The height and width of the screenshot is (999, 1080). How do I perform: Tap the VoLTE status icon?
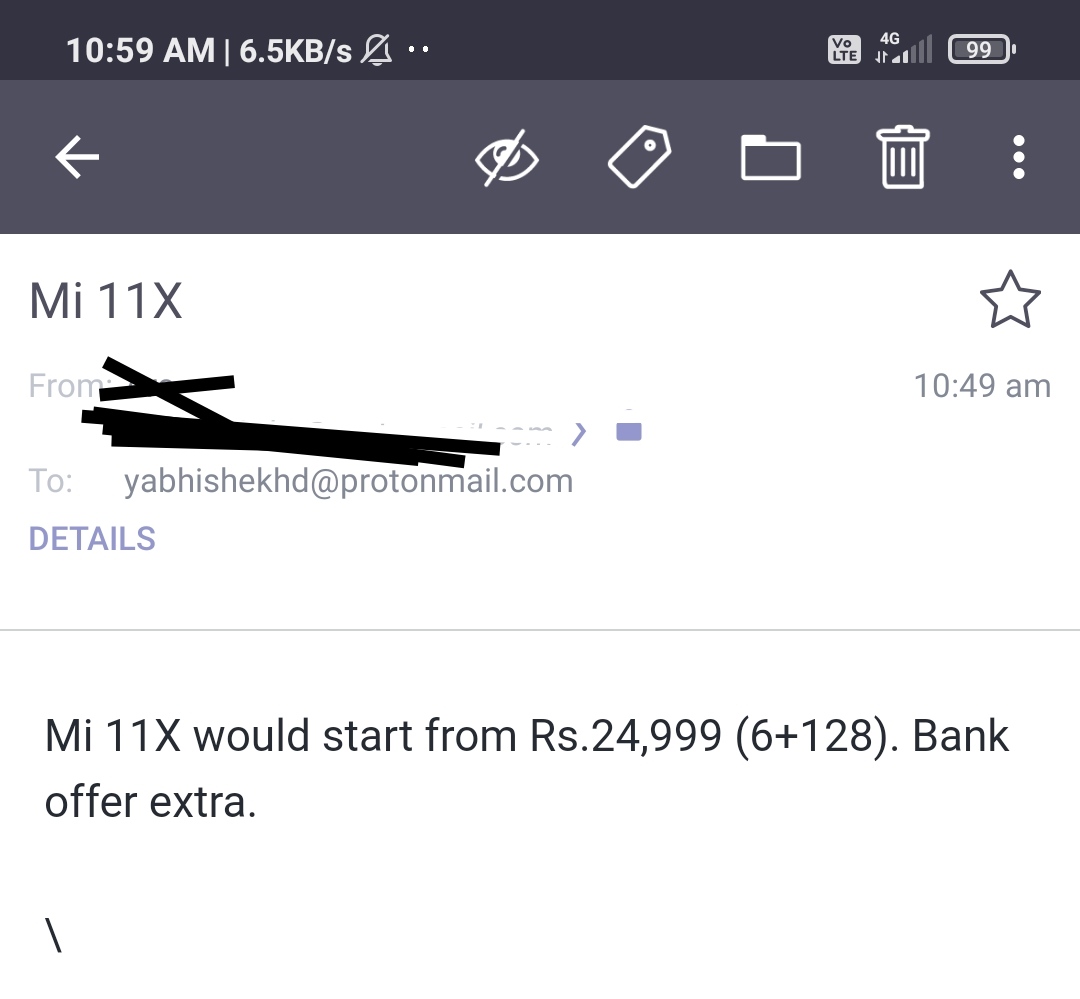coord(844,50)
